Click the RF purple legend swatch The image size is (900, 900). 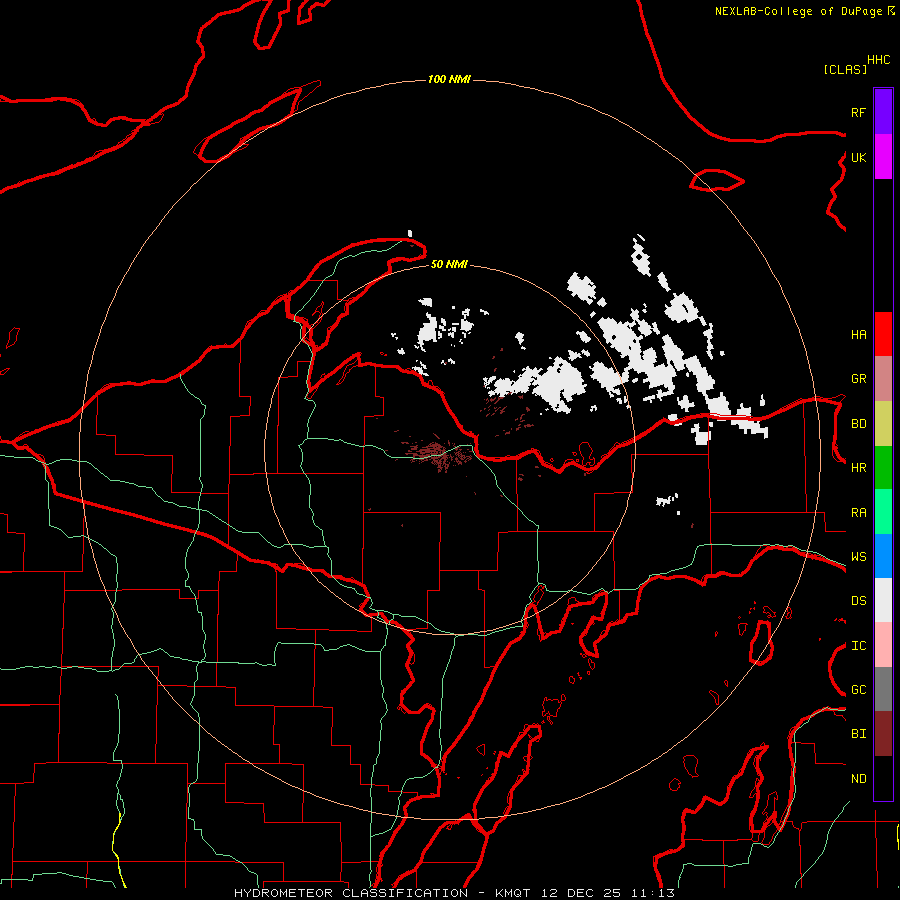coord(883,112)
